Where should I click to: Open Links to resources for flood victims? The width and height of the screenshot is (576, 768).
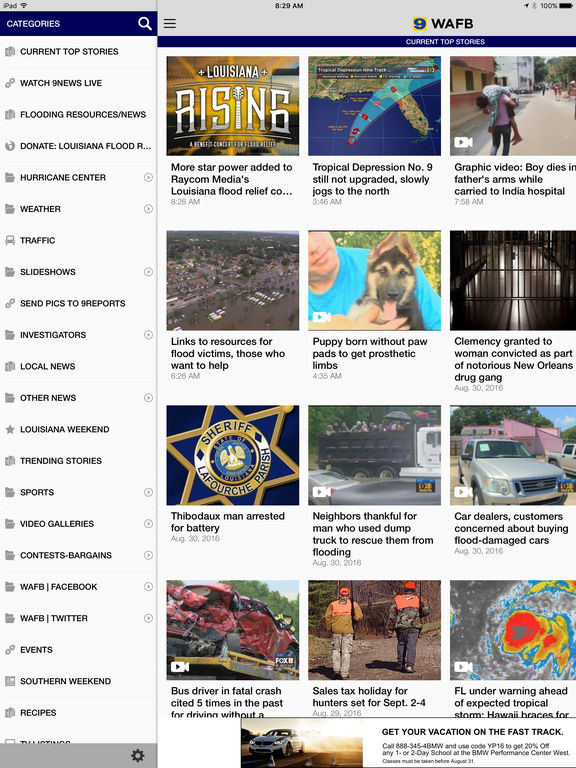click(228, 354)
